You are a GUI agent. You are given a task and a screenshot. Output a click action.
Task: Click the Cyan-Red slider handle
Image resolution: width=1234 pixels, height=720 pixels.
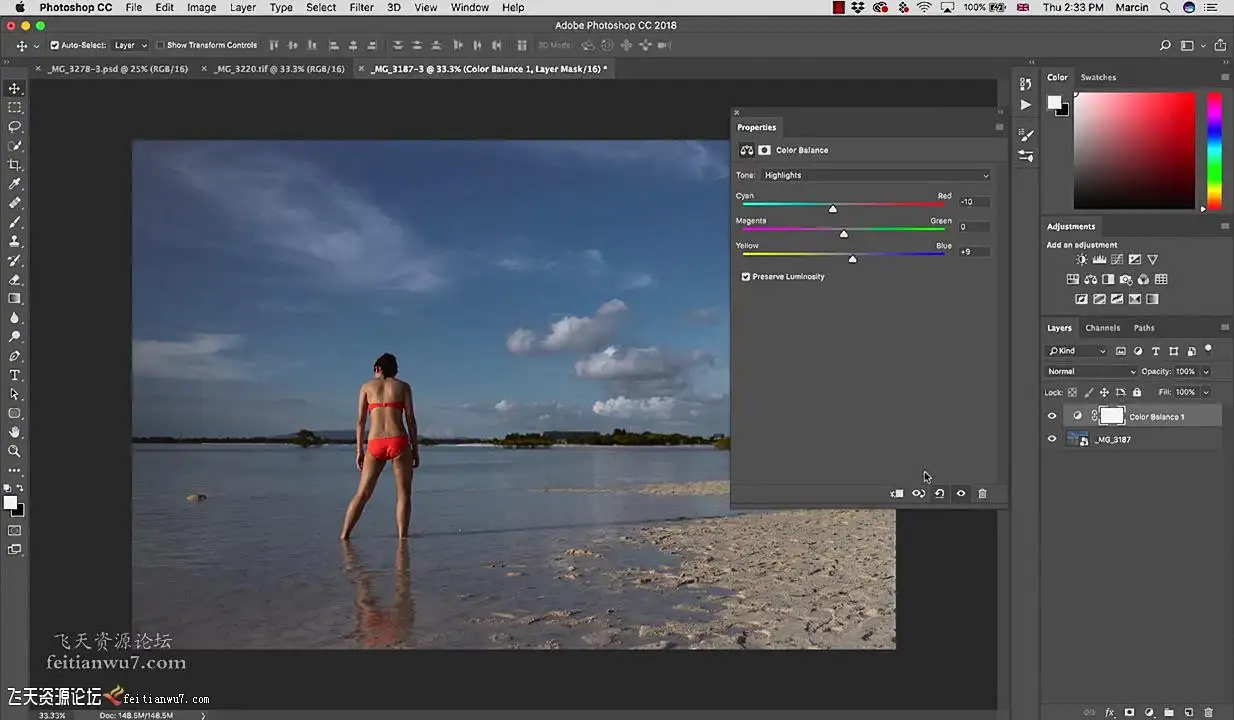coord(833,209)
